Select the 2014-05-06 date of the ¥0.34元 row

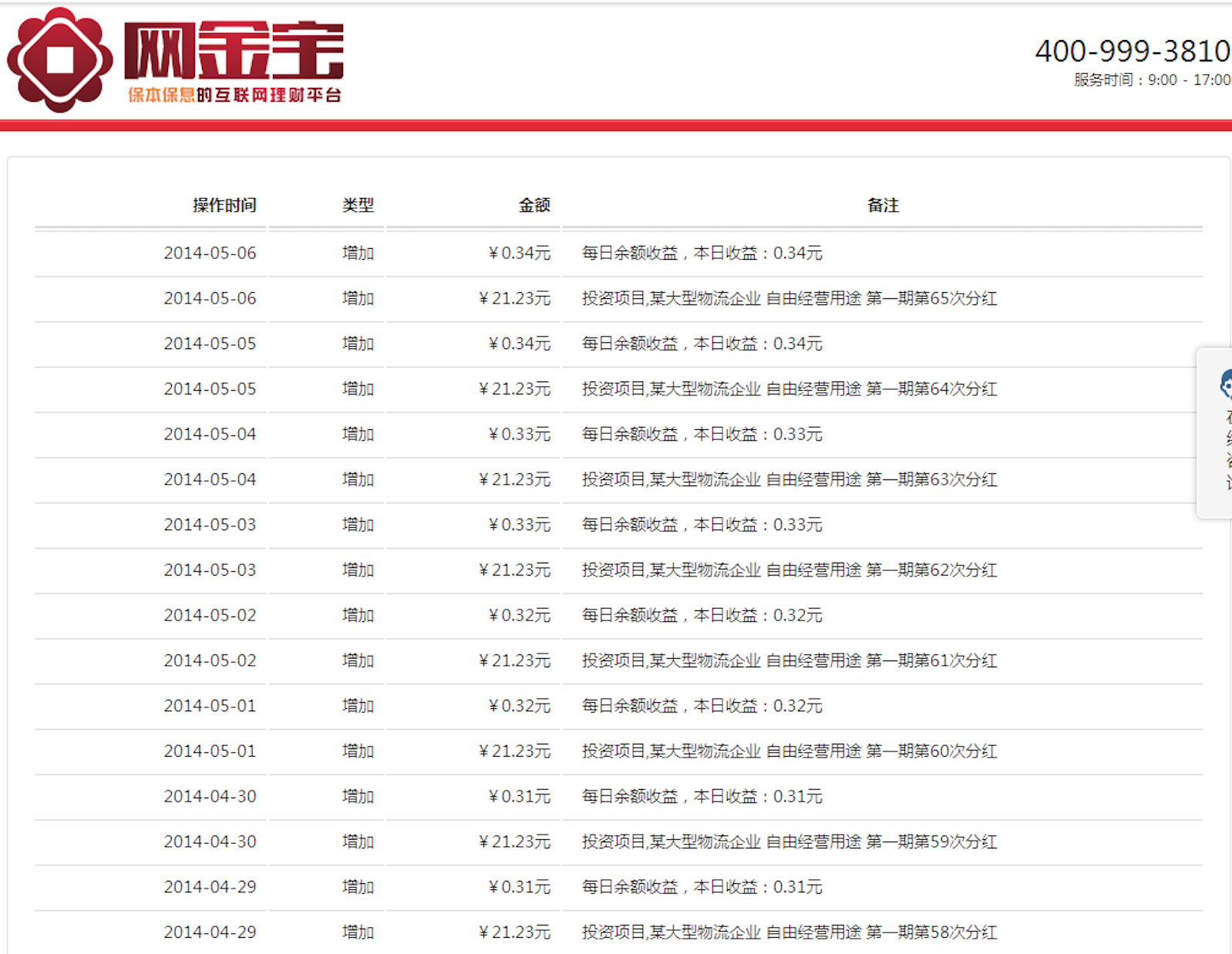210,253
